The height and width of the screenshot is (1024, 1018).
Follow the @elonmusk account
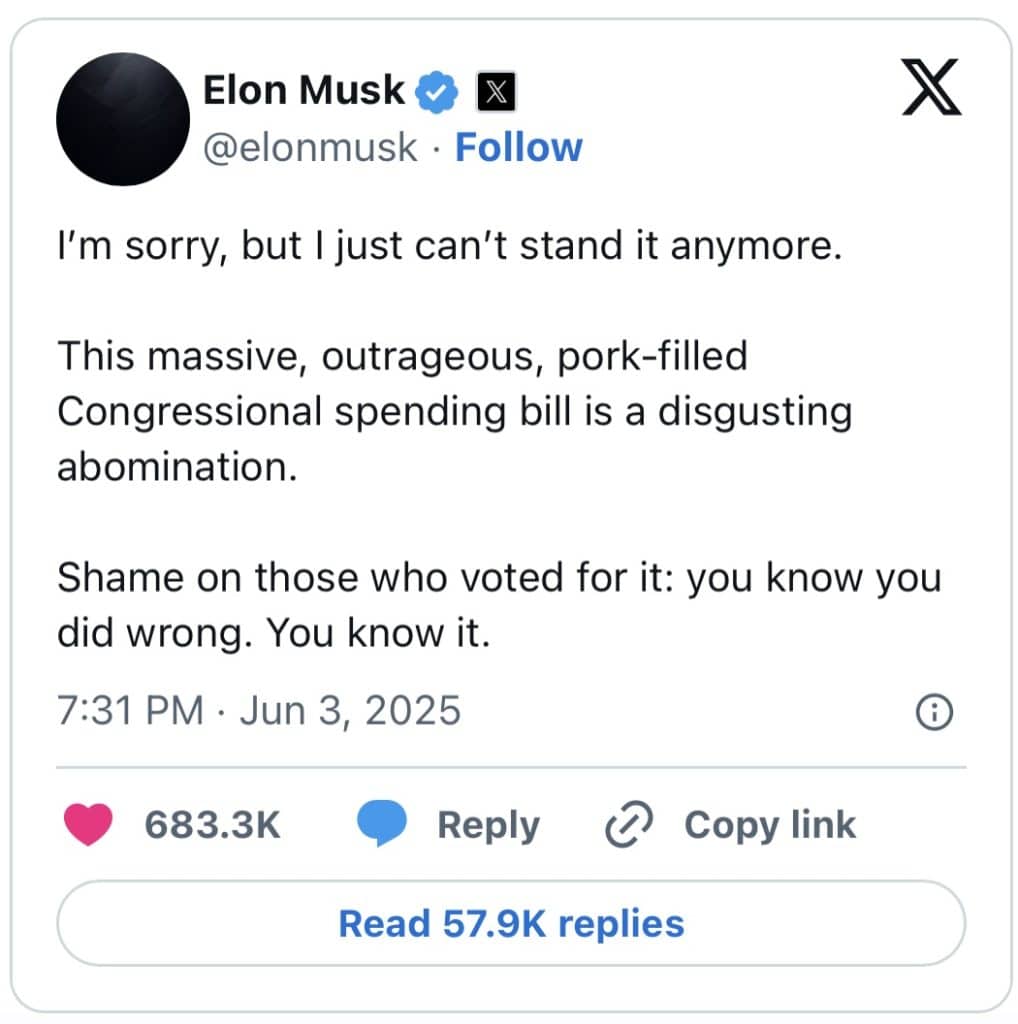[518, 147]
